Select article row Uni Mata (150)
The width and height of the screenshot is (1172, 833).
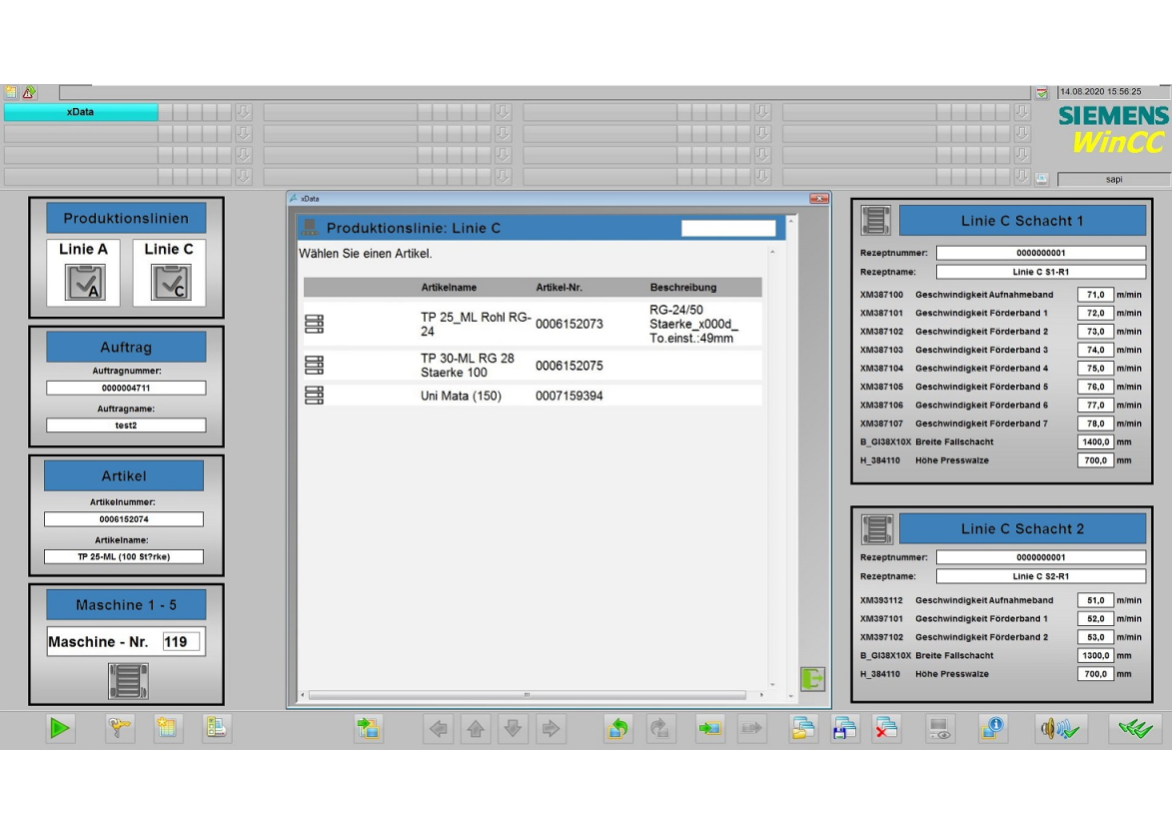point(461,396)
